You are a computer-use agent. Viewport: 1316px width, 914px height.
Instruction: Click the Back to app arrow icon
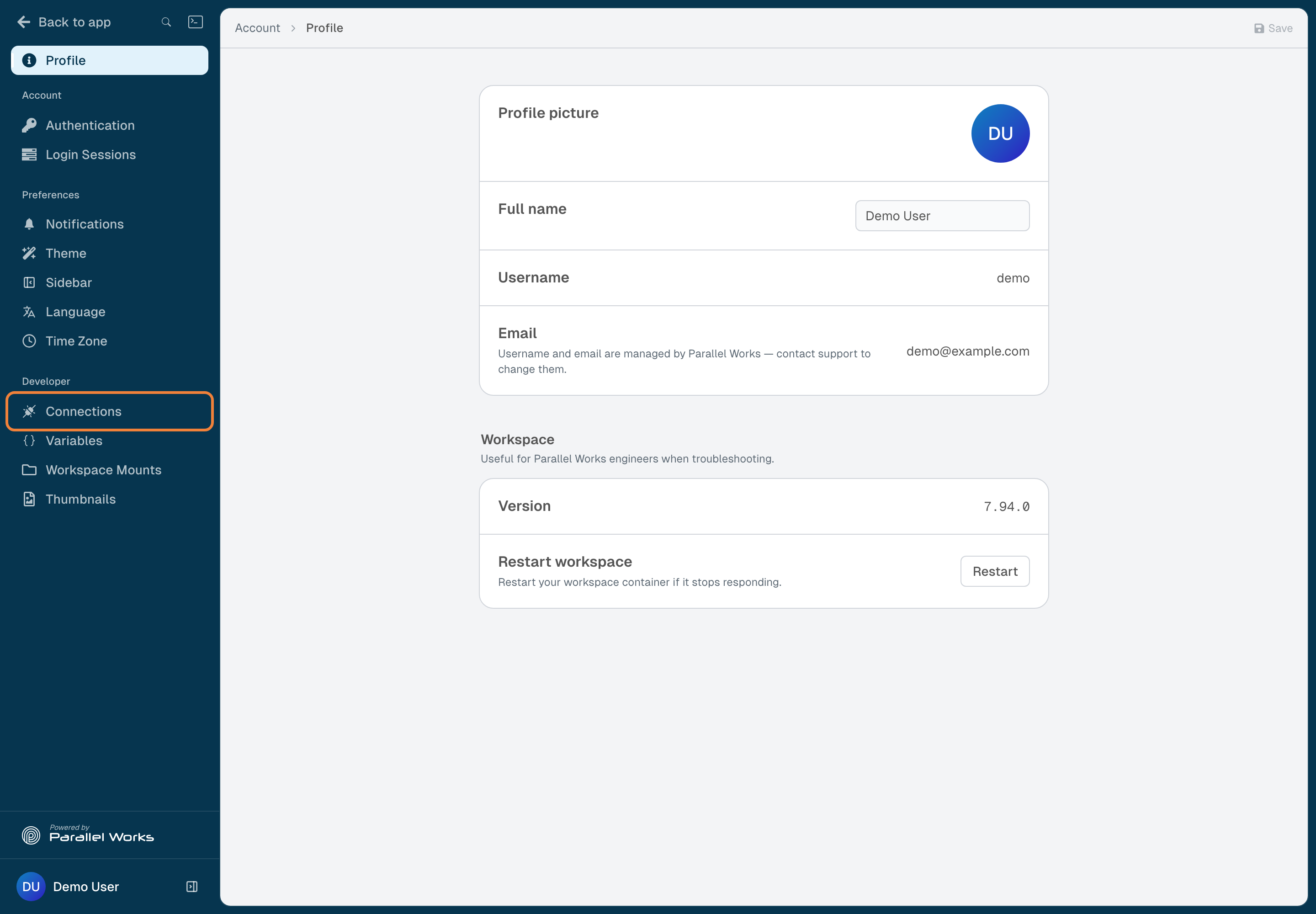[x=23, y=22]
